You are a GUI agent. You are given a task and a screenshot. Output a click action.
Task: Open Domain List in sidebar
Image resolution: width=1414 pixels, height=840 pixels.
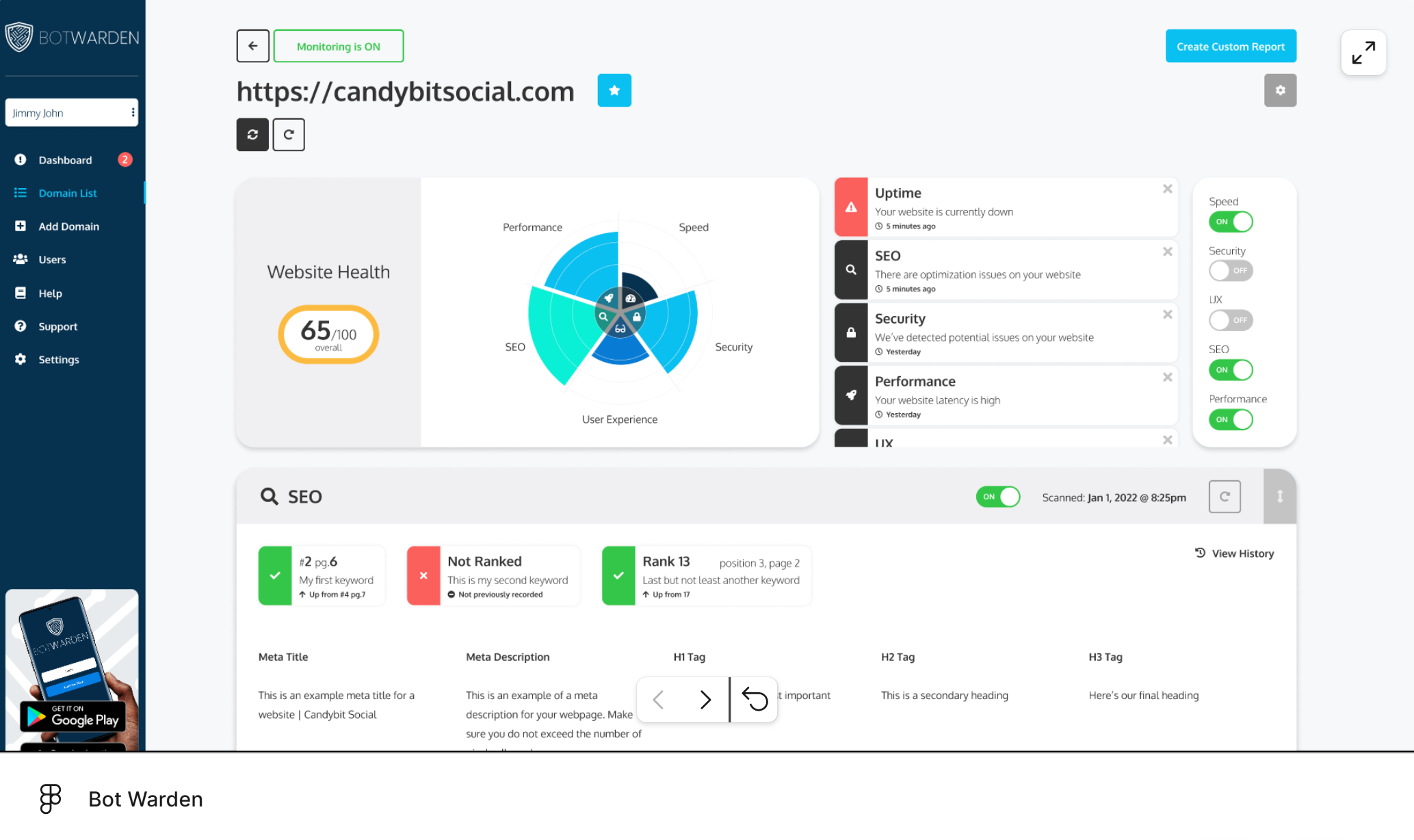pyautogui.click(x=67, y=193)
